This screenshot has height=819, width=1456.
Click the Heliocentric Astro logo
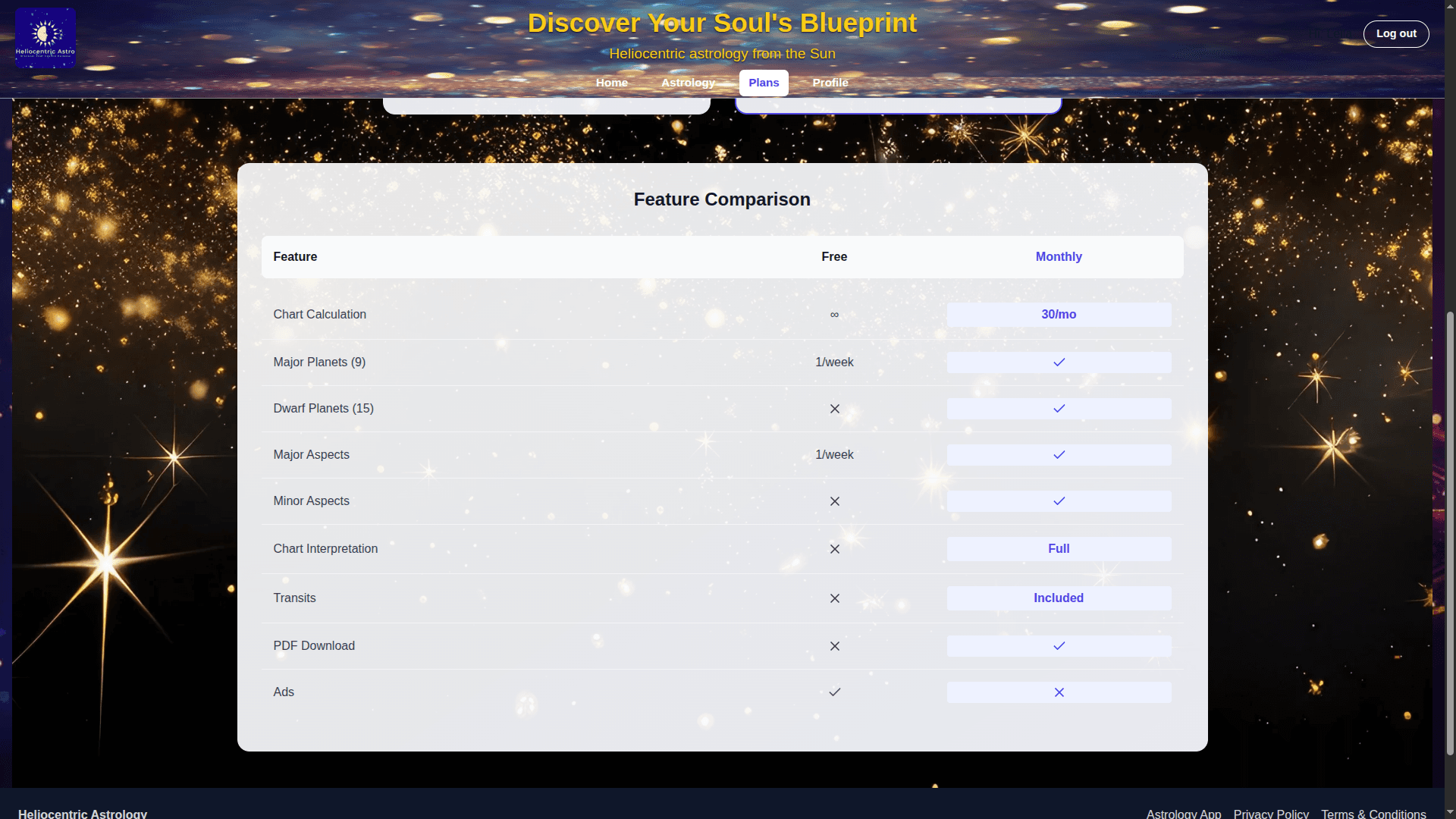[45, 36]
